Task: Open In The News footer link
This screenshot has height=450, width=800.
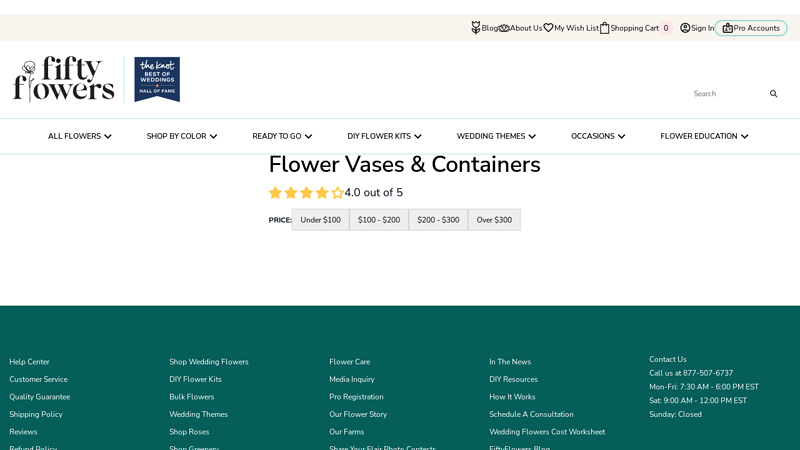Action: (510, 362)
